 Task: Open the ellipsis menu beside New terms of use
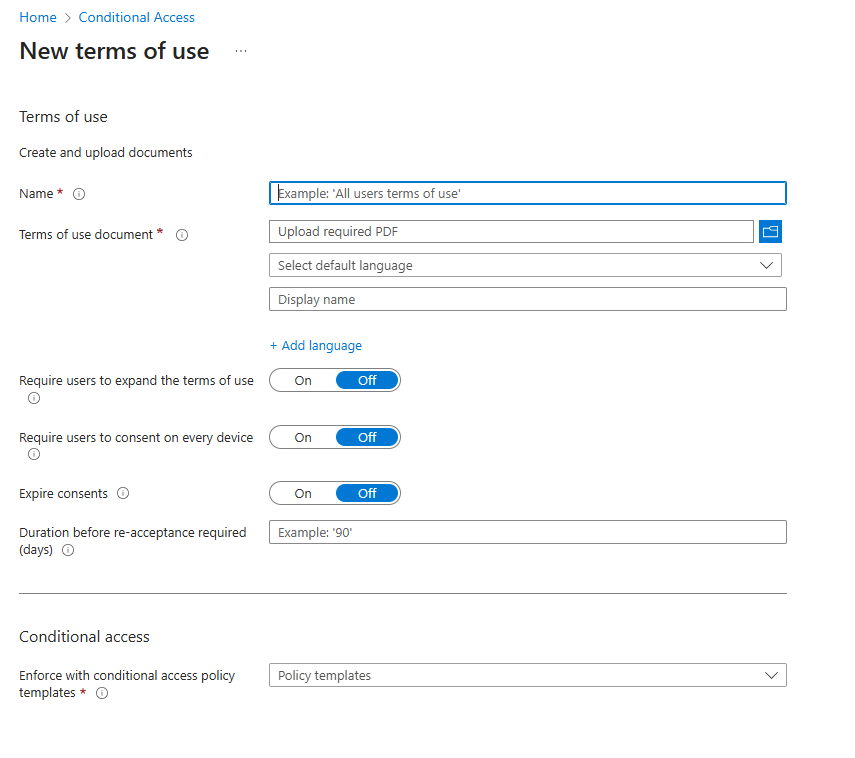click(x=241, y=51)
